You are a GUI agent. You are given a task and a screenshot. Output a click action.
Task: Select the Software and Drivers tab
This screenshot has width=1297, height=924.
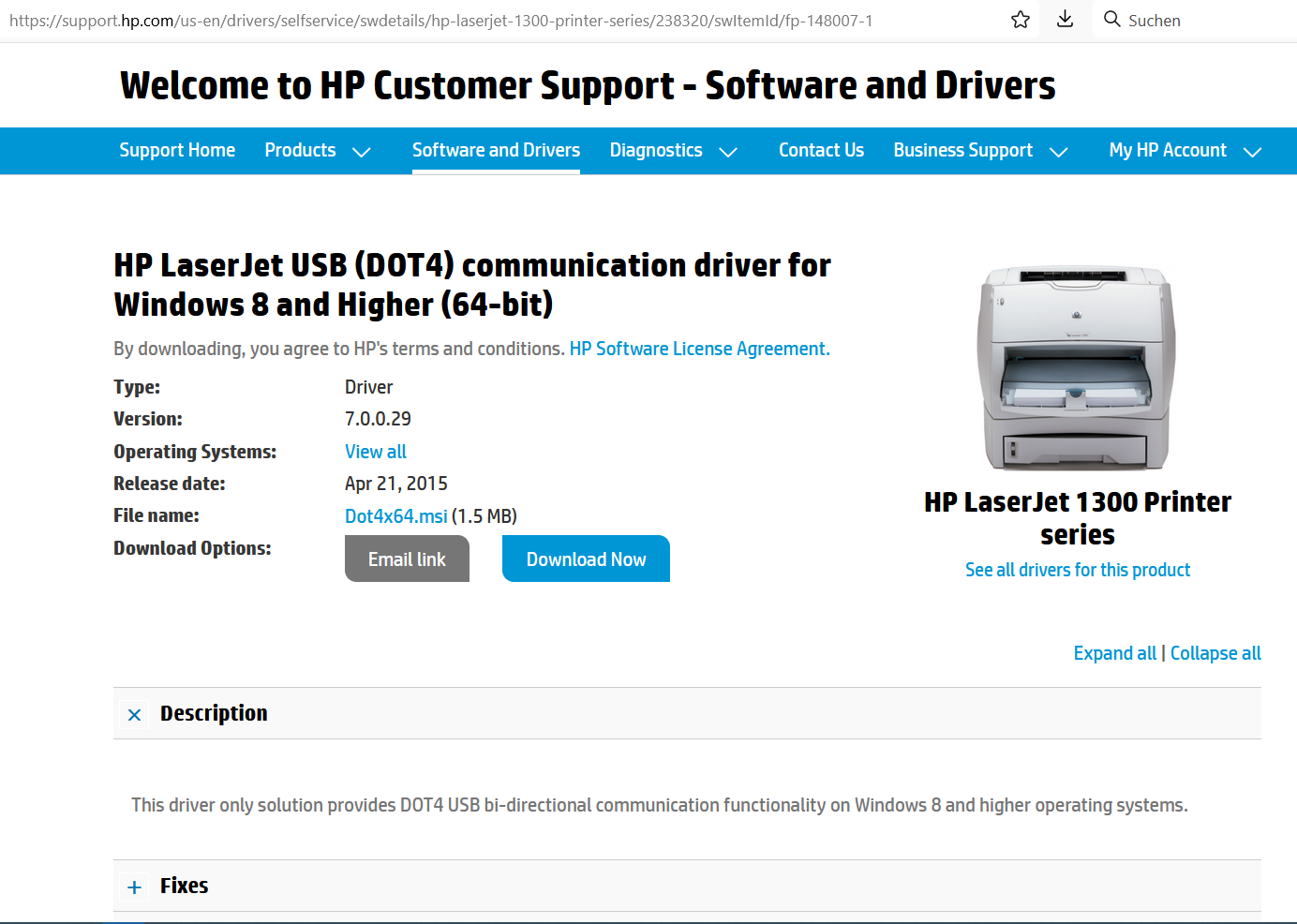(x=496, y=150)
